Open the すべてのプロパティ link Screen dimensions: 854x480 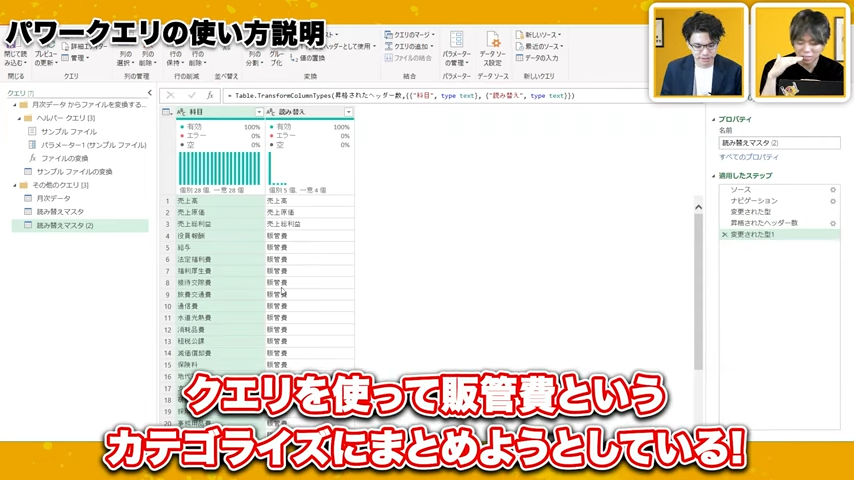tap(749, 157)
